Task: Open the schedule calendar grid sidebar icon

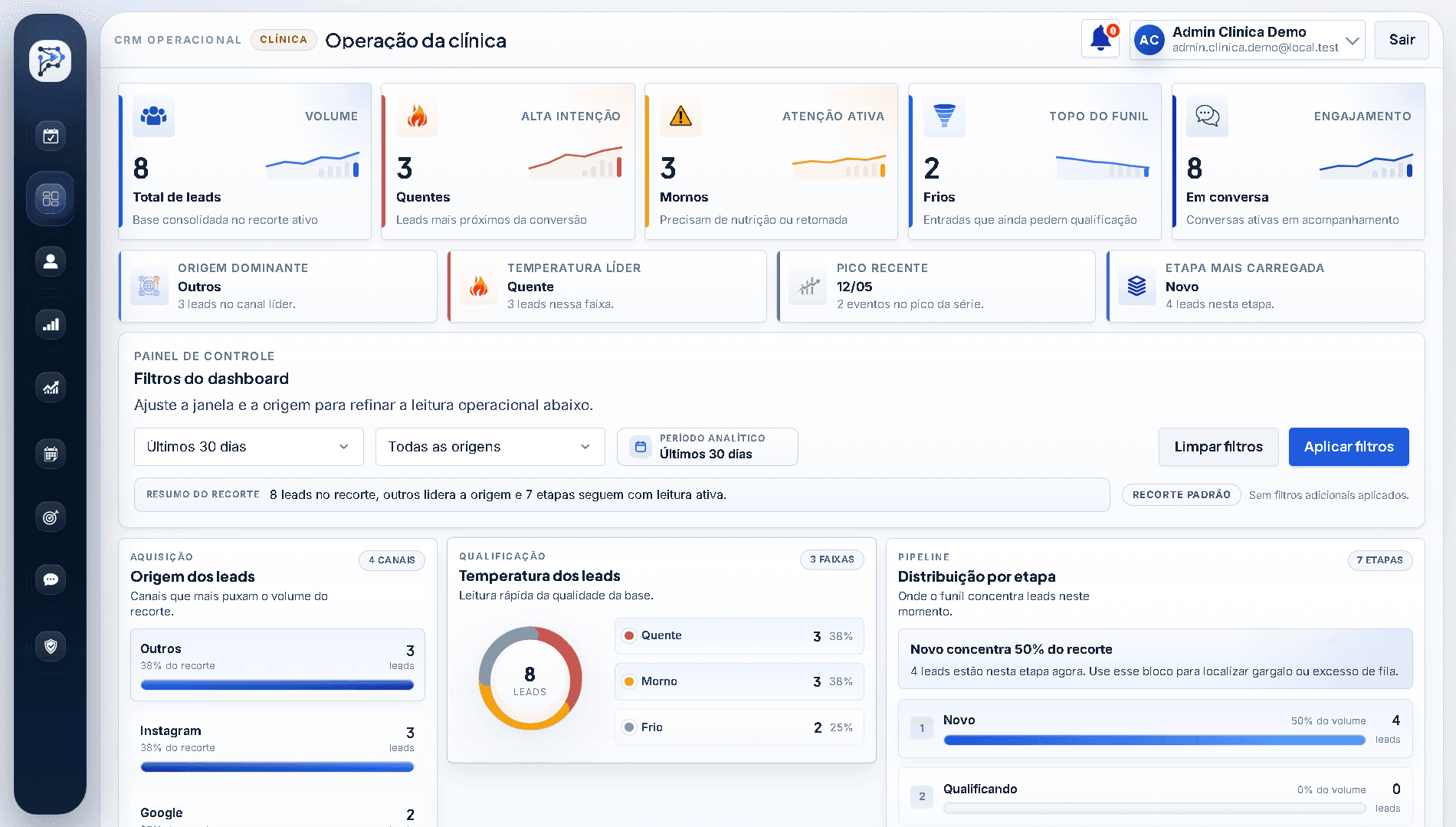Action: 51,454
